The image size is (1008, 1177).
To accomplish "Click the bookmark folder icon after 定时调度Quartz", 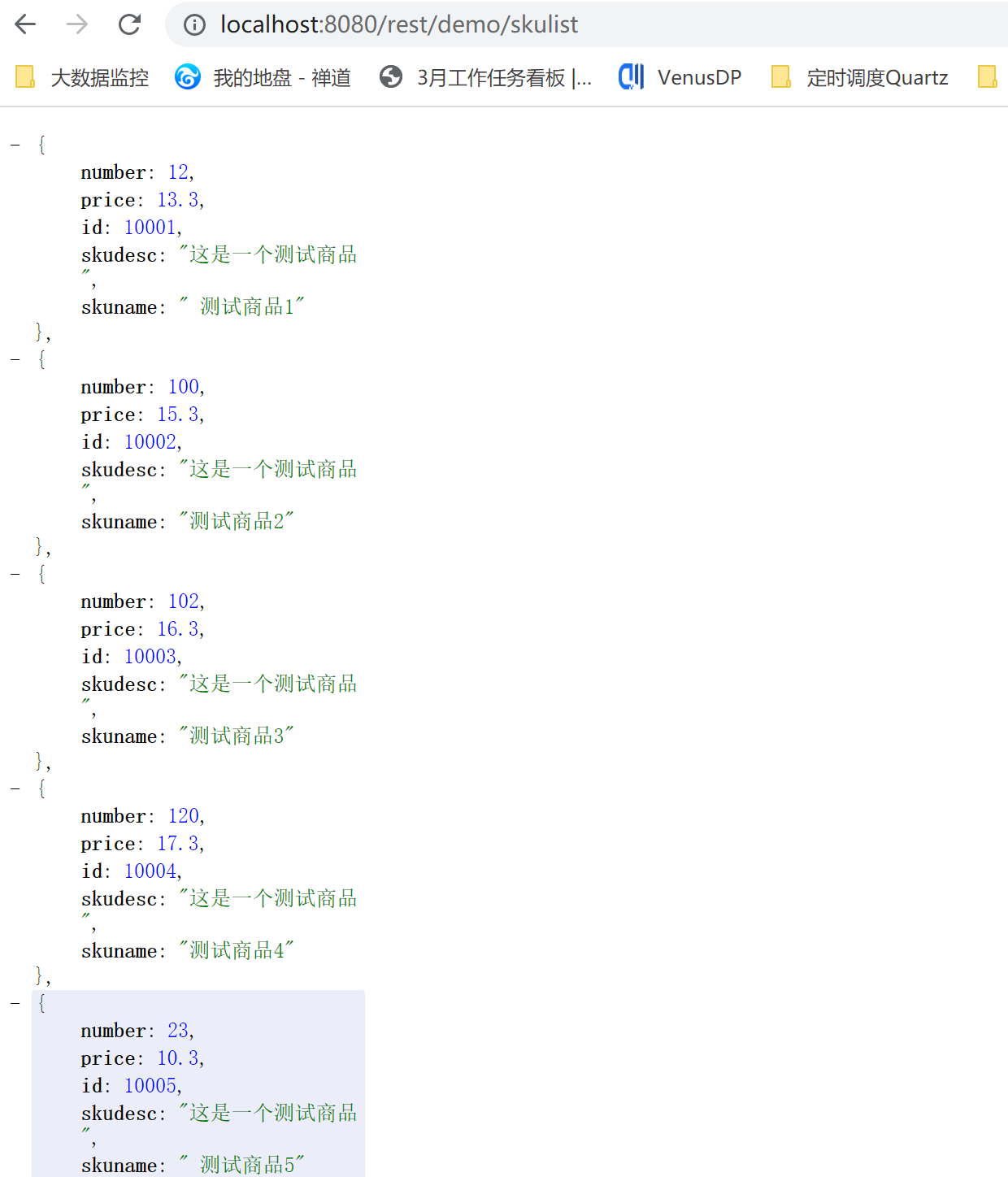I will pos(988,77).
